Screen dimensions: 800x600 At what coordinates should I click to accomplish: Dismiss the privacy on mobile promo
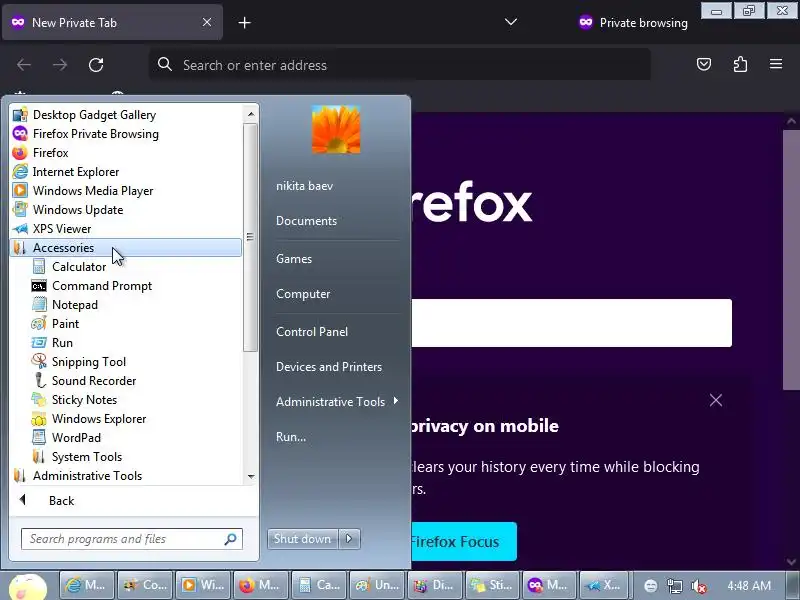[716, 400]
